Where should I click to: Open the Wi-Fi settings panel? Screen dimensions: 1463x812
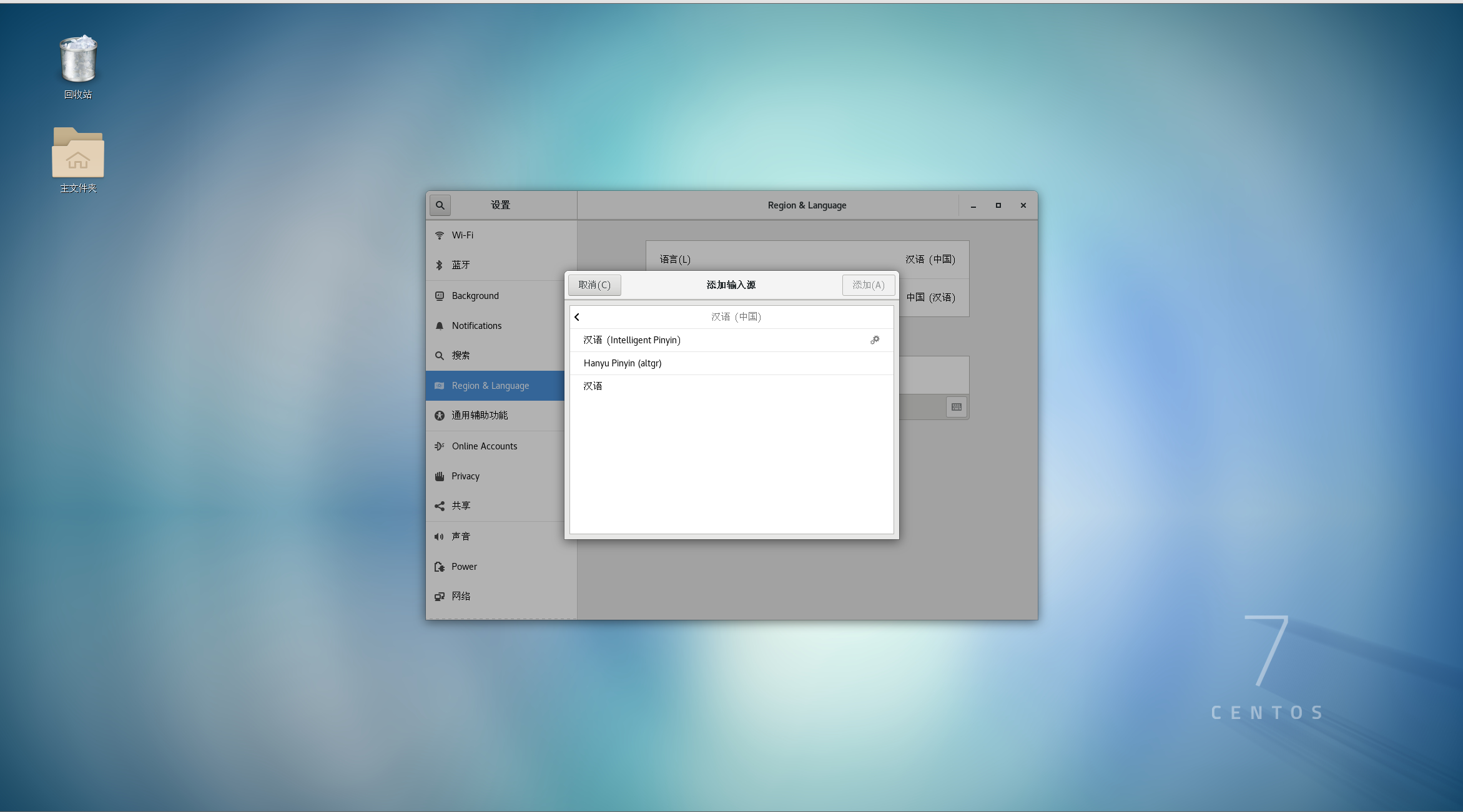(x=463, y=235)
